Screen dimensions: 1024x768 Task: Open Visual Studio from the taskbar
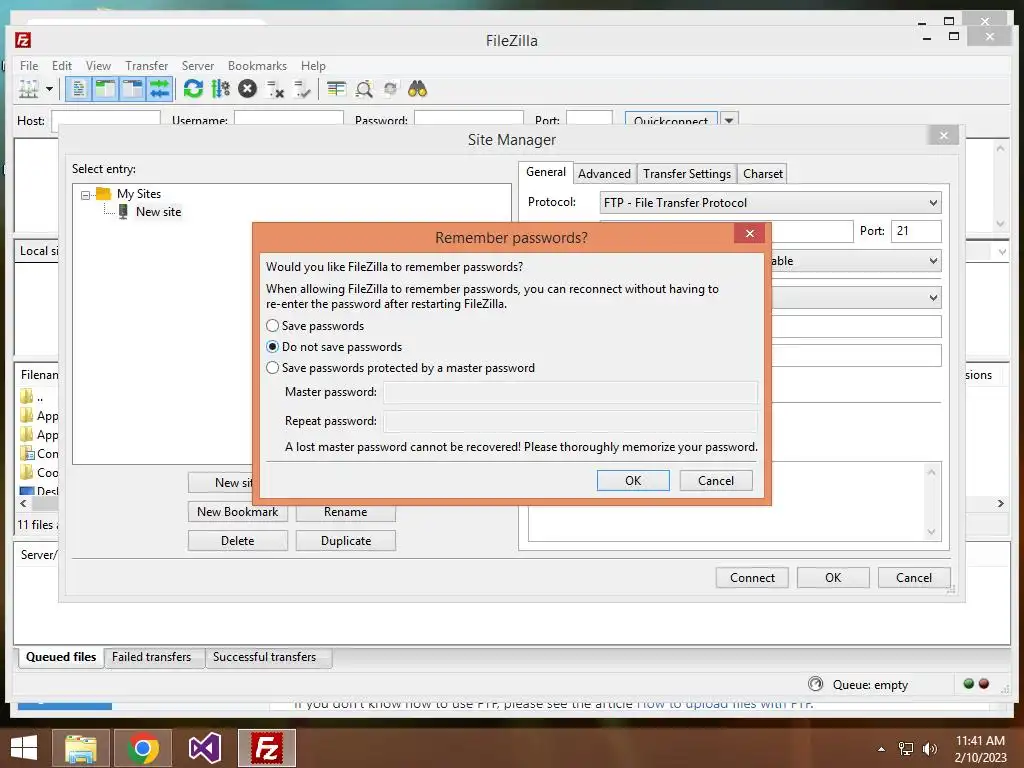coord(204,748)
